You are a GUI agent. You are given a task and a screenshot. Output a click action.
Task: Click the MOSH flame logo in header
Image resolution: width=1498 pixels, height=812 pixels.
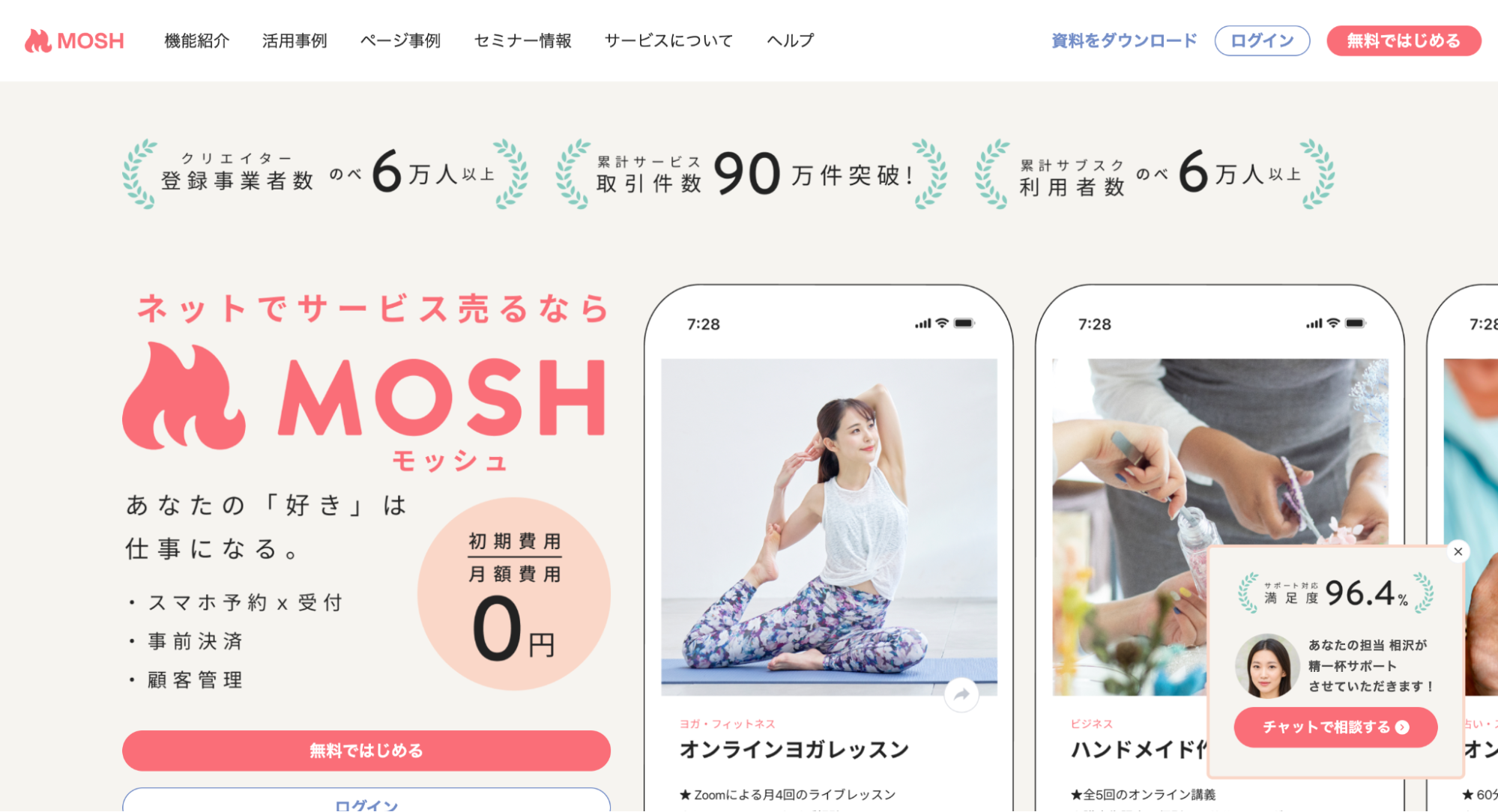(x=74, y=40)
